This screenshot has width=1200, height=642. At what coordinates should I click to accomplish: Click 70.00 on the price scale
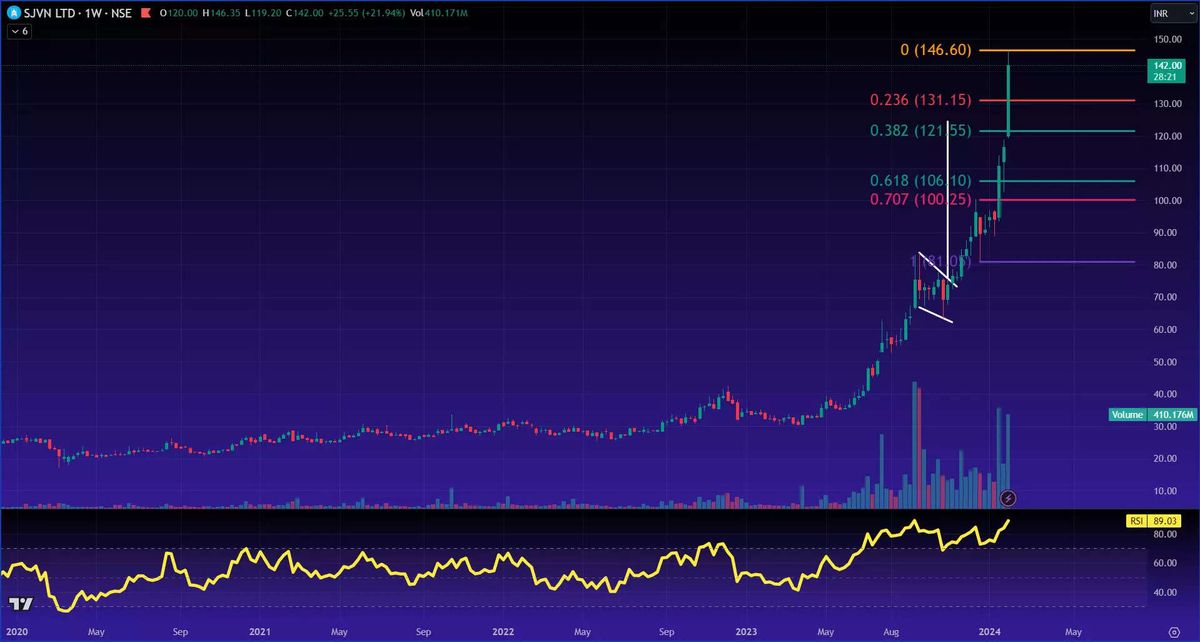(1164, 297)
